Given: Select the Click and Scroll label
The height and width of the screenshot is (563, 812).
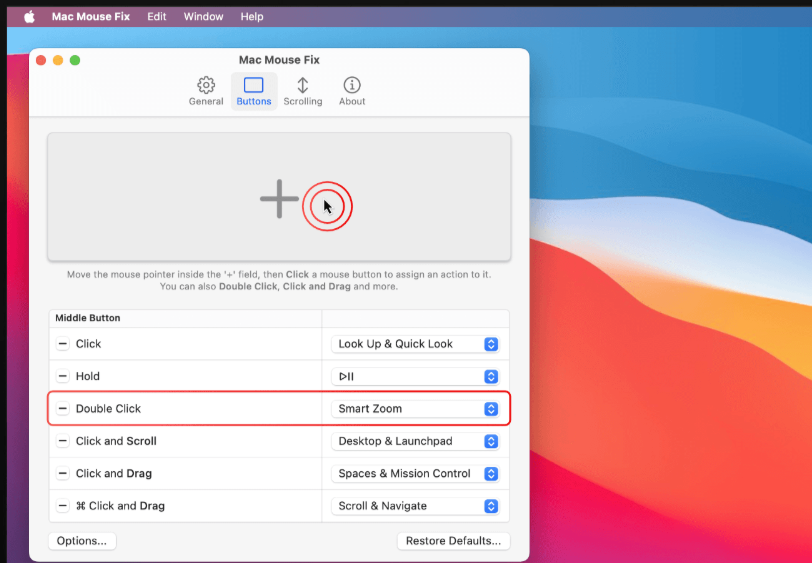Looking at the screenshot, I should pyautogui.click(x=116, y=441).
